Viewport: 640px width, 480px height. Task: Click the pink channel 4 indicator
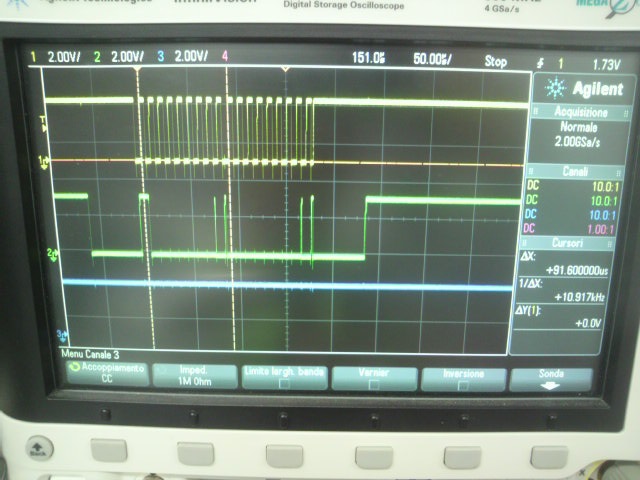[225, 56]
